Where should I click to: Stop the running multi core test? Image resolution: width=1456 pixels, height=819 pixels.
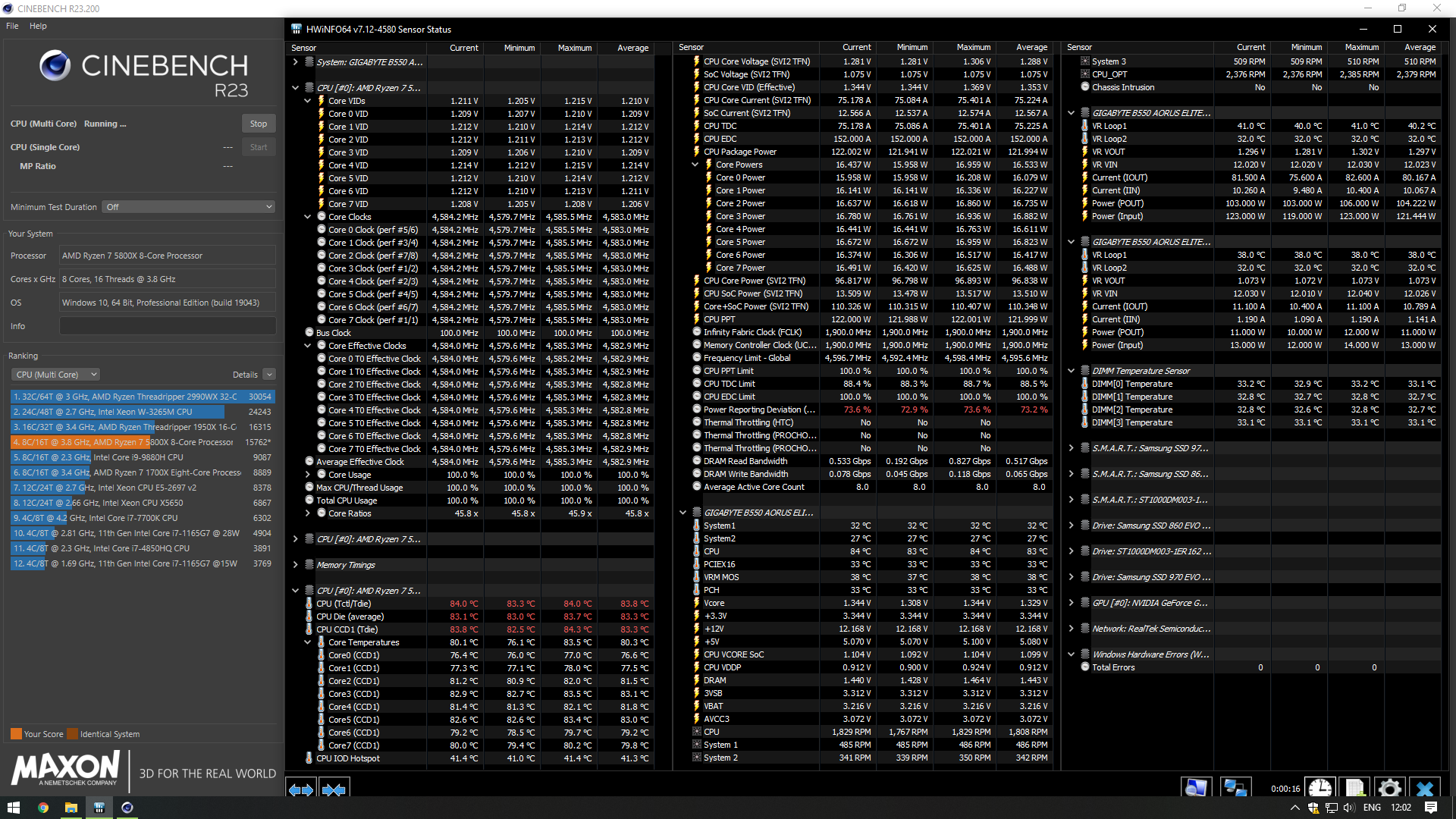point(258,124)
